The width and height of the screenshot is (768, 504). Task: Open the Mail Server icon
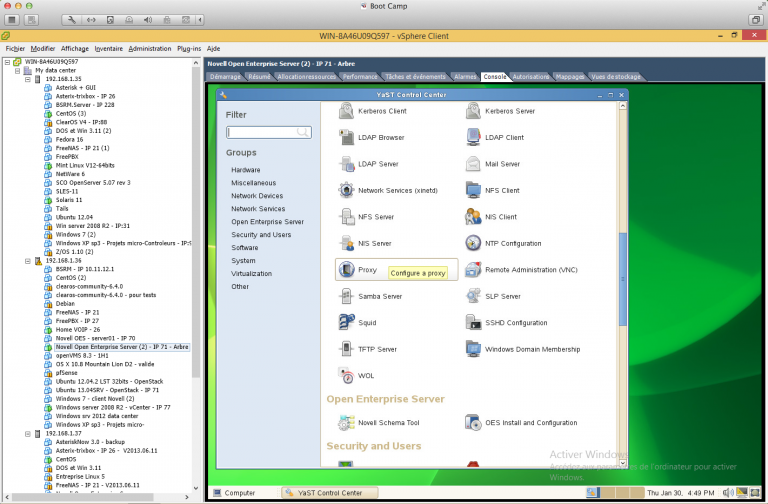click(473, 164)
